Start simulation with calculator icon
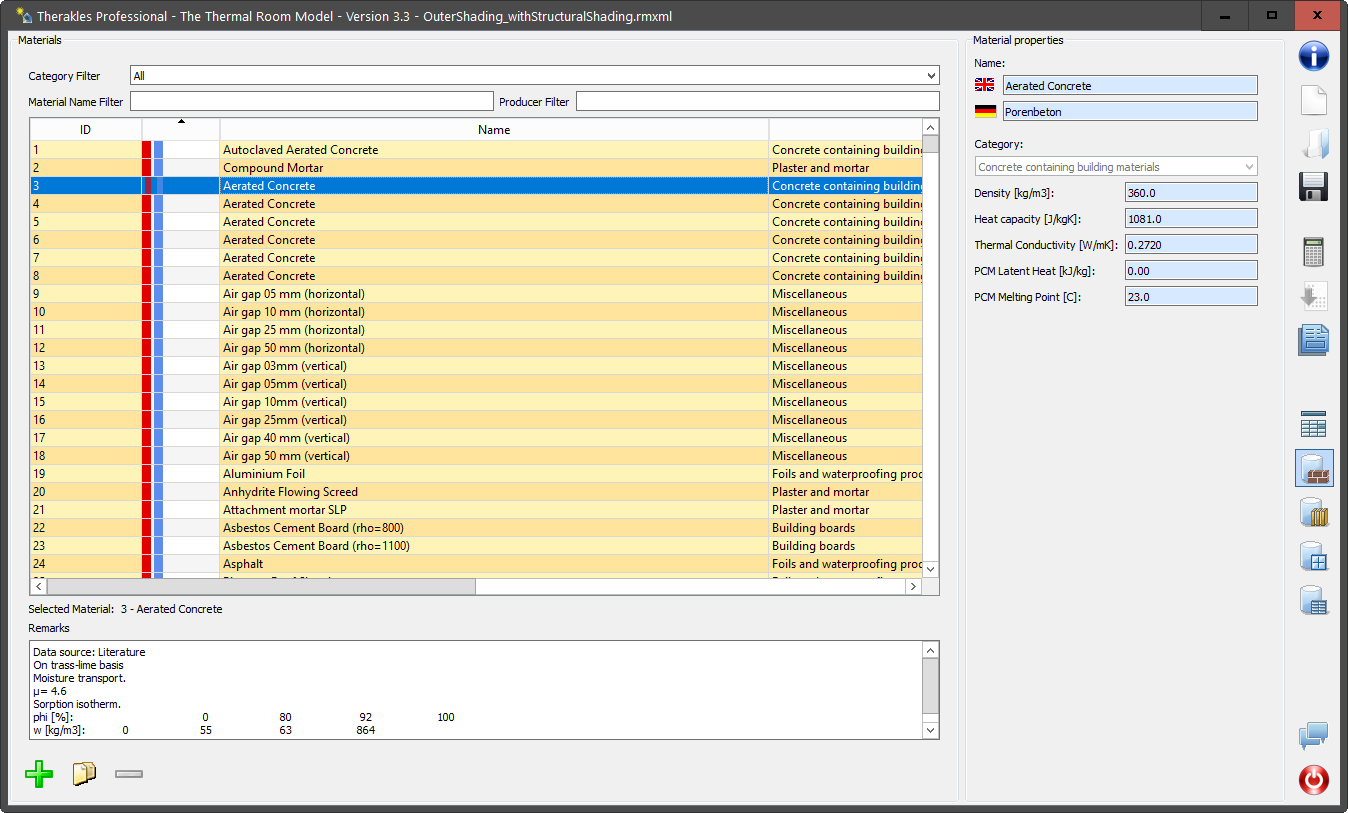Viewport: 1348px width, 813px height. pos(1314,252)
